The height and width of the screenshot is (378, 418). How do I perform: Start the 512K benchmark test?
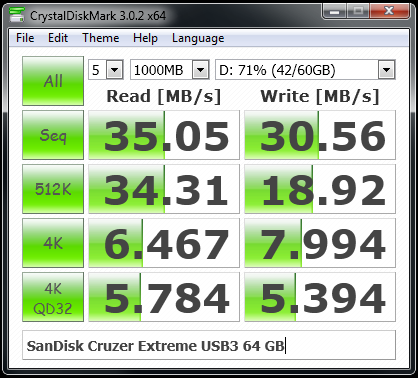(53, 189)
